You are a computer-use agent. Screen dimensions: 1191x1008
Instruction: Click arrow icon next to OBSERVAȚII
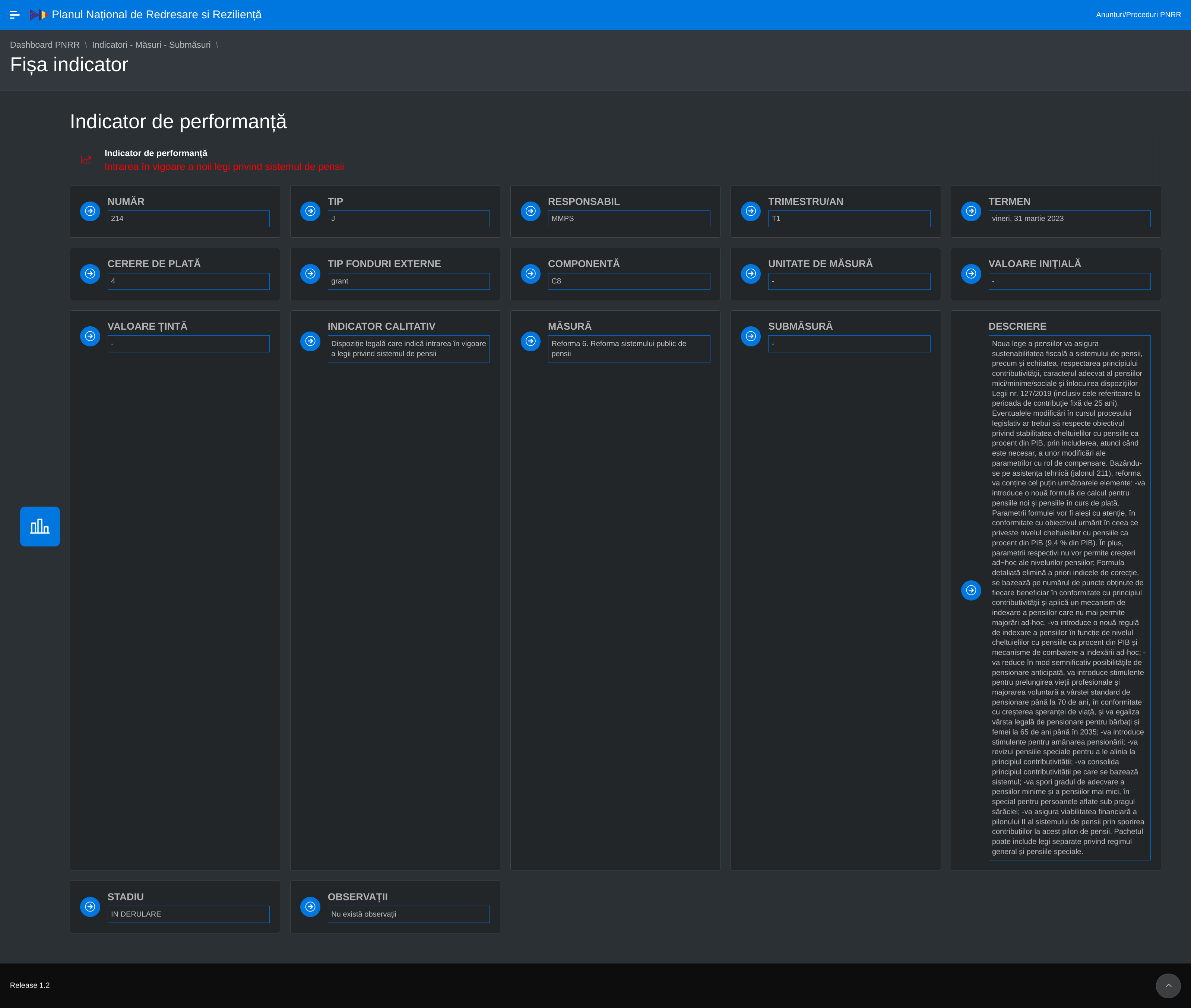coord(310,906)
